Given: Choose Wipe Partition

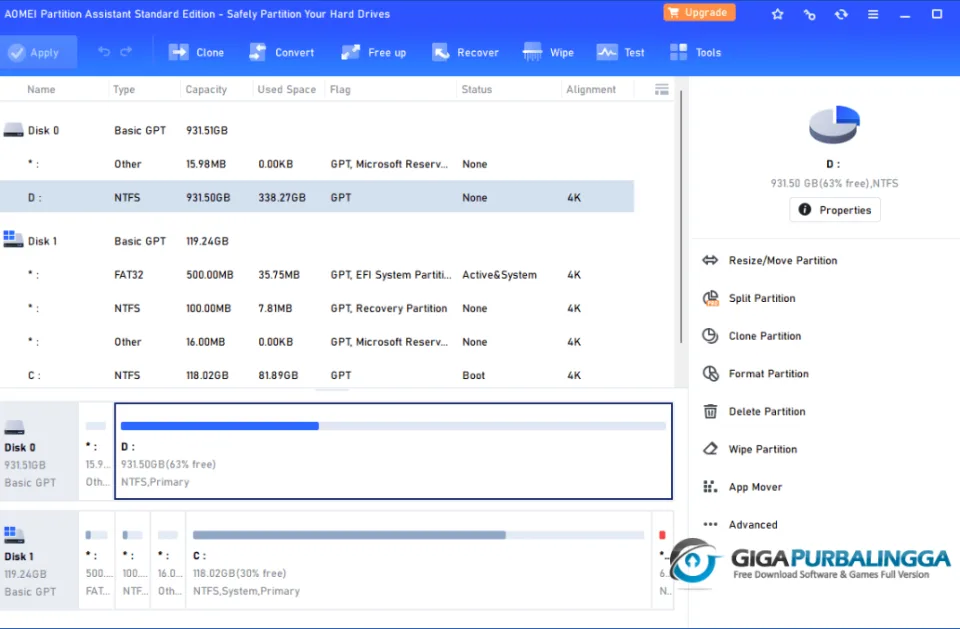Looking at the screenshot, I should 763,449.
